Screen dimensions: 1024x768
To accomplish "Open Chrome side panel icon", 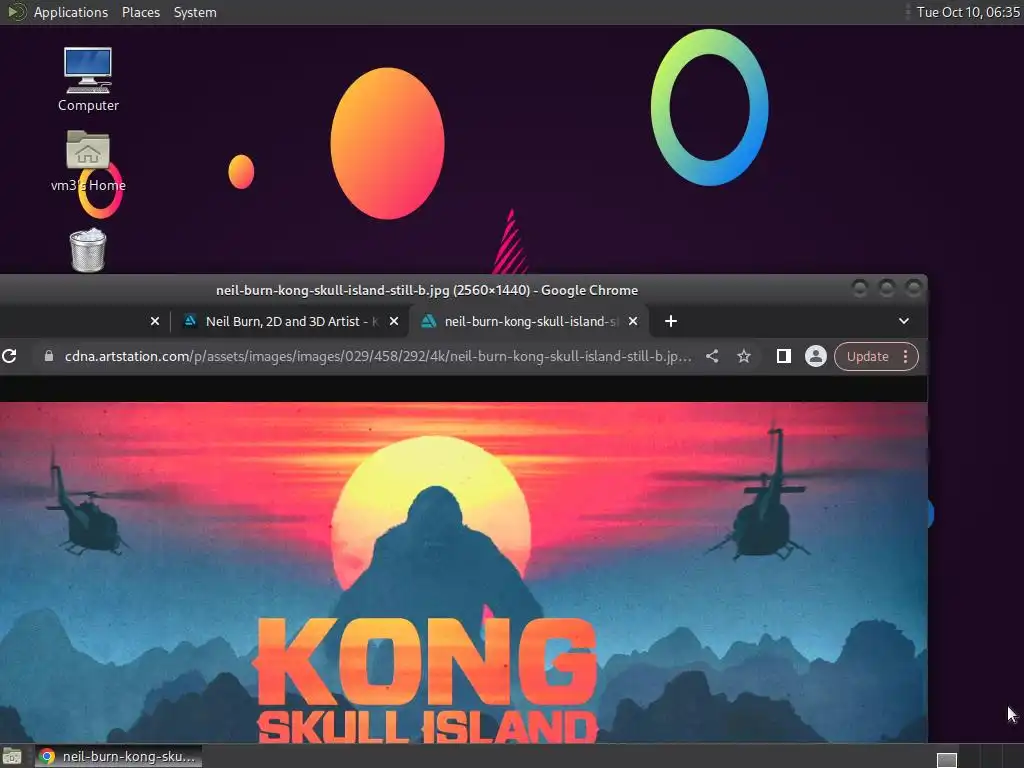I will click(784, 356).
